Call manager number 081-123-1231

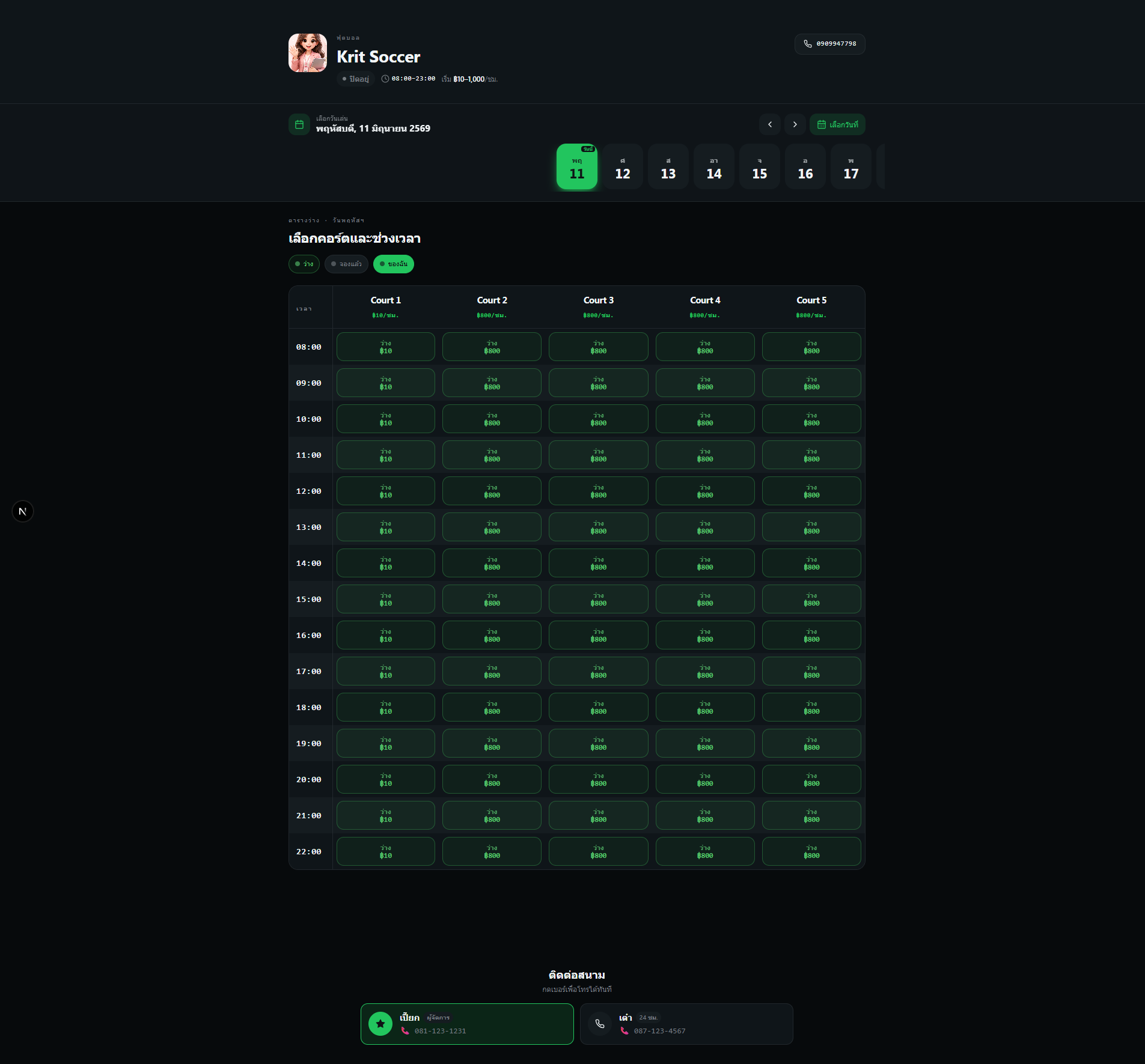[x=440, y=1031]
